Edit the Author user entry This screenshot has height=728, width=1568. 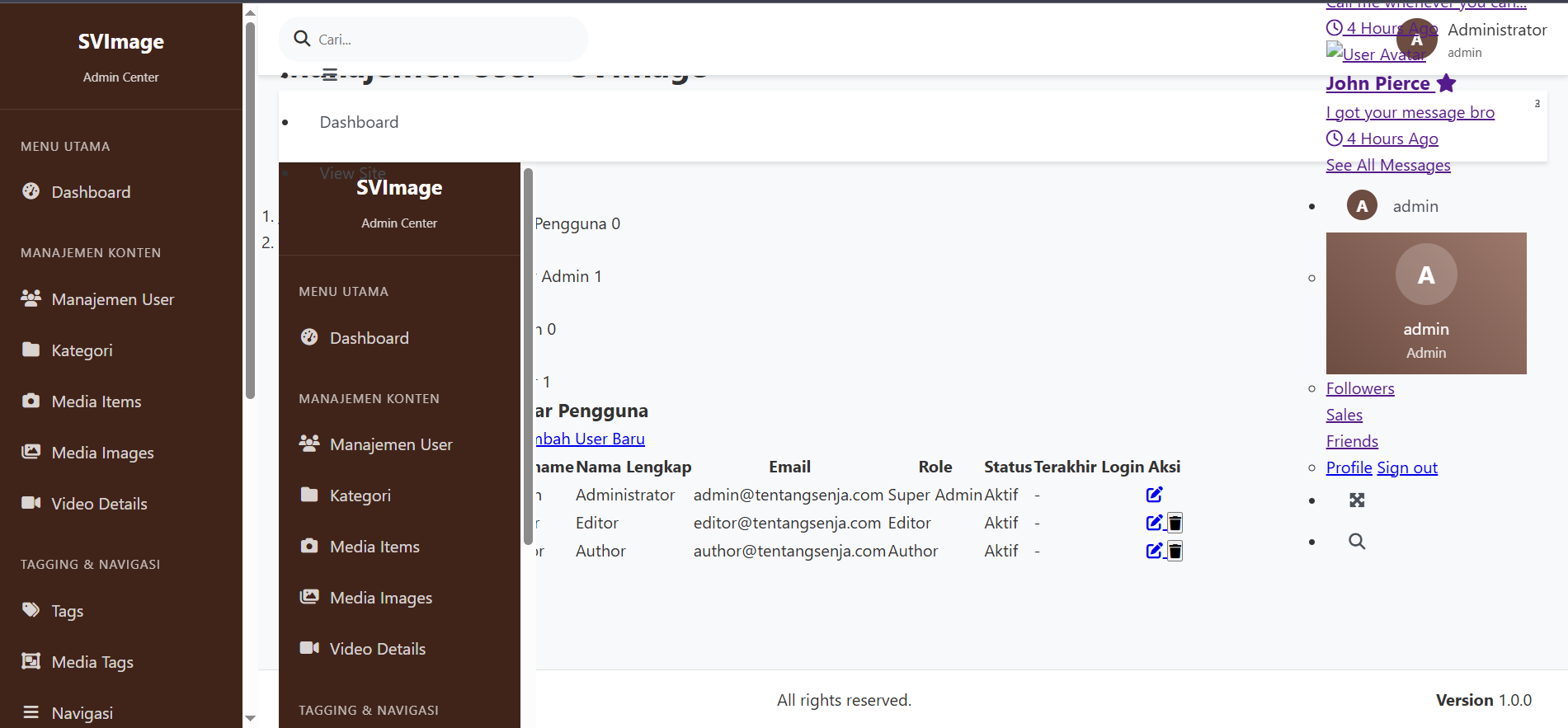point(1154,551)
